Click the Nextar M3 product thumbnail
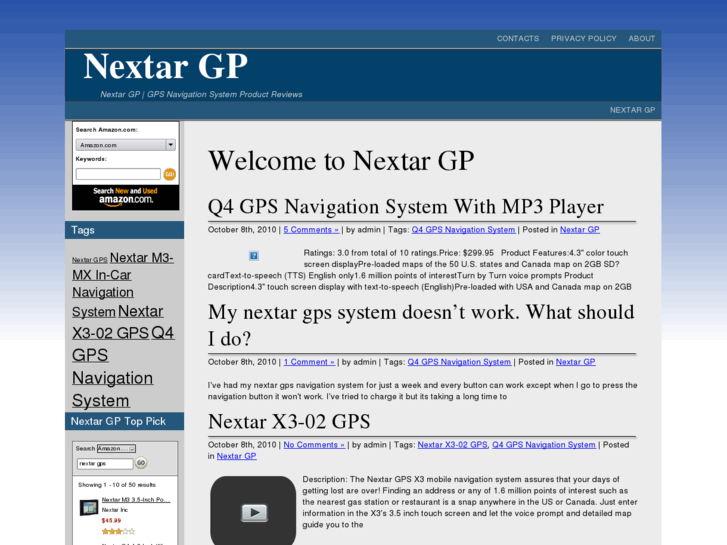Image resolution: width=727 pixels, height=545 pixels. tap(88, 507)
